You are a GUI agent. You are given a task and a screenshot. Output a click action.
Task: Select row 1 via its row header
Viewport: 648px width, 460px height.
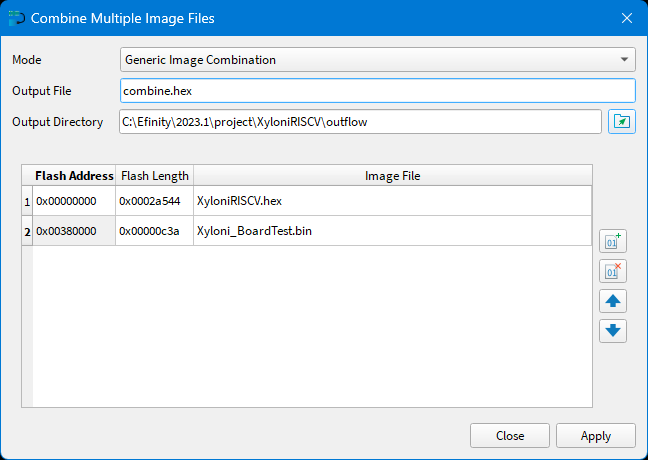(27, 200)
